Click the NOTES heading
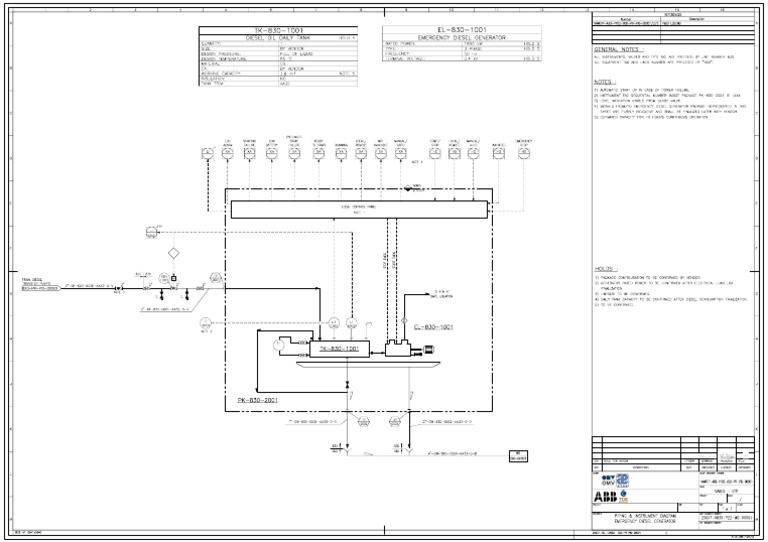The image size is (768, 542). (605, 82)
